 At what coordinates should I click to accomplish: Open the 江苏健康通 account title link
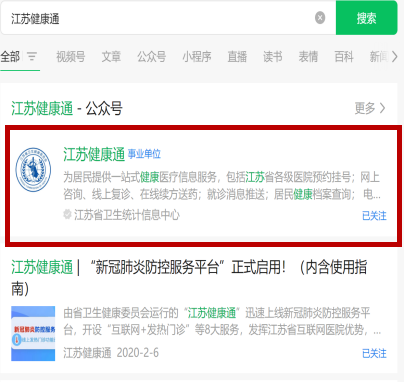pos(94,154)
